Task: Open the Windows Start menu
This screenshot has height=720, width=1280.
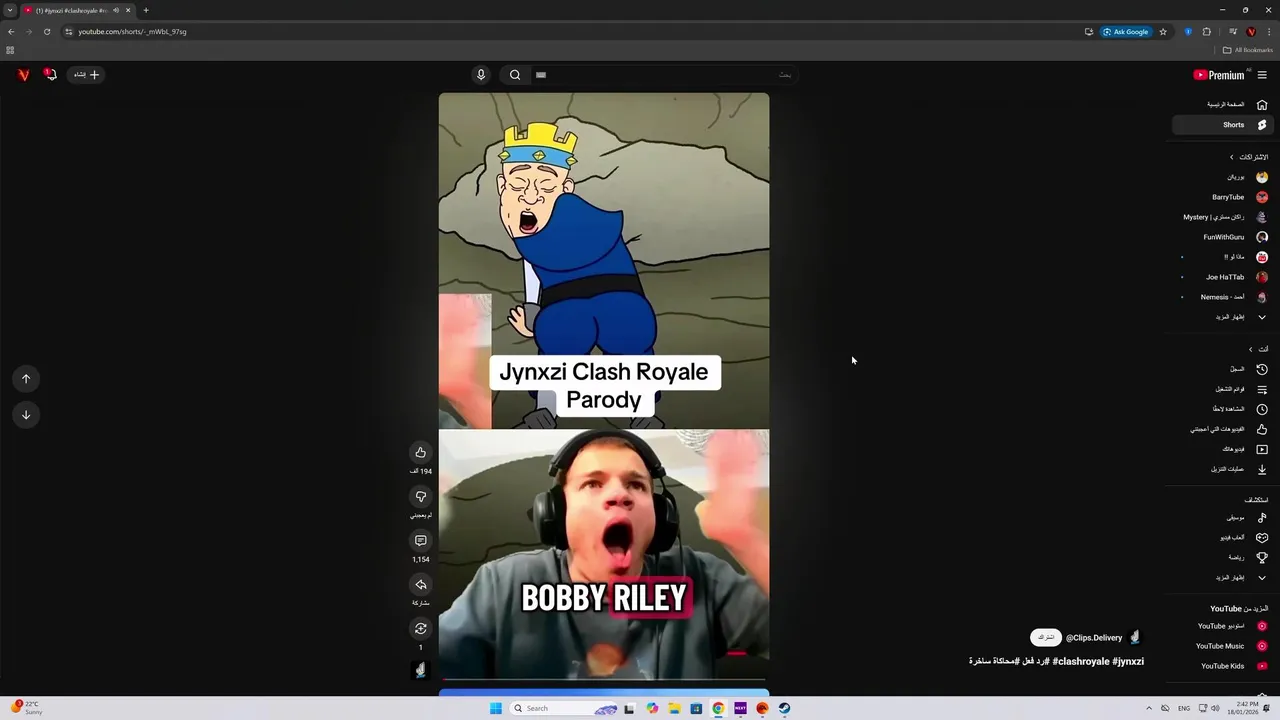Action: click(x=496, y=708)
